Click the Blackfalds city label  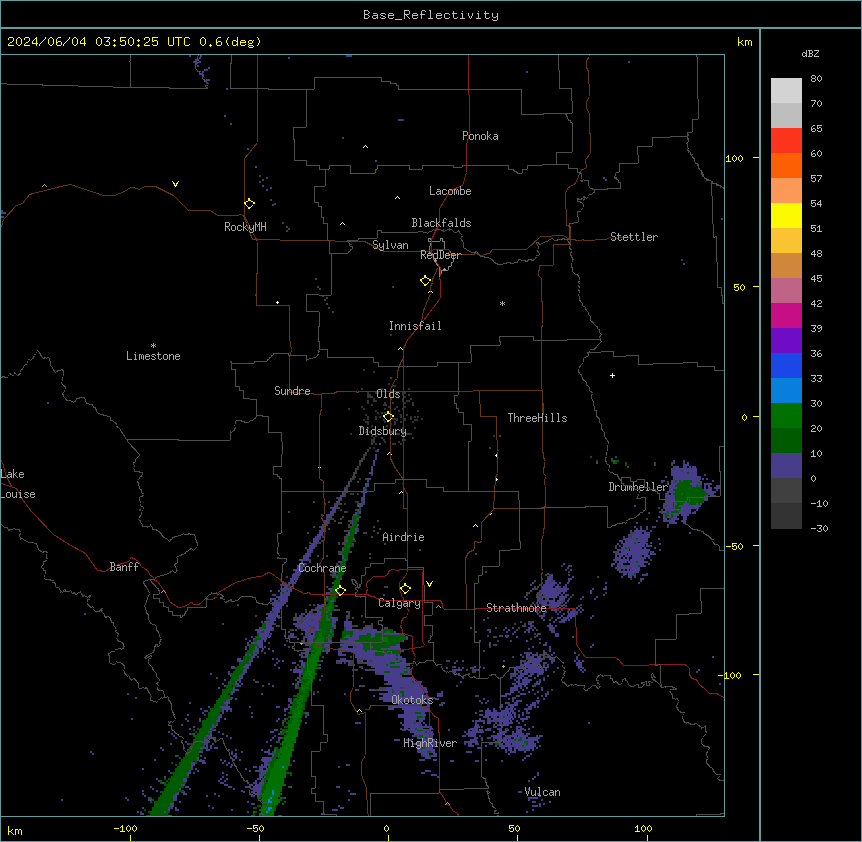point(441,223)
